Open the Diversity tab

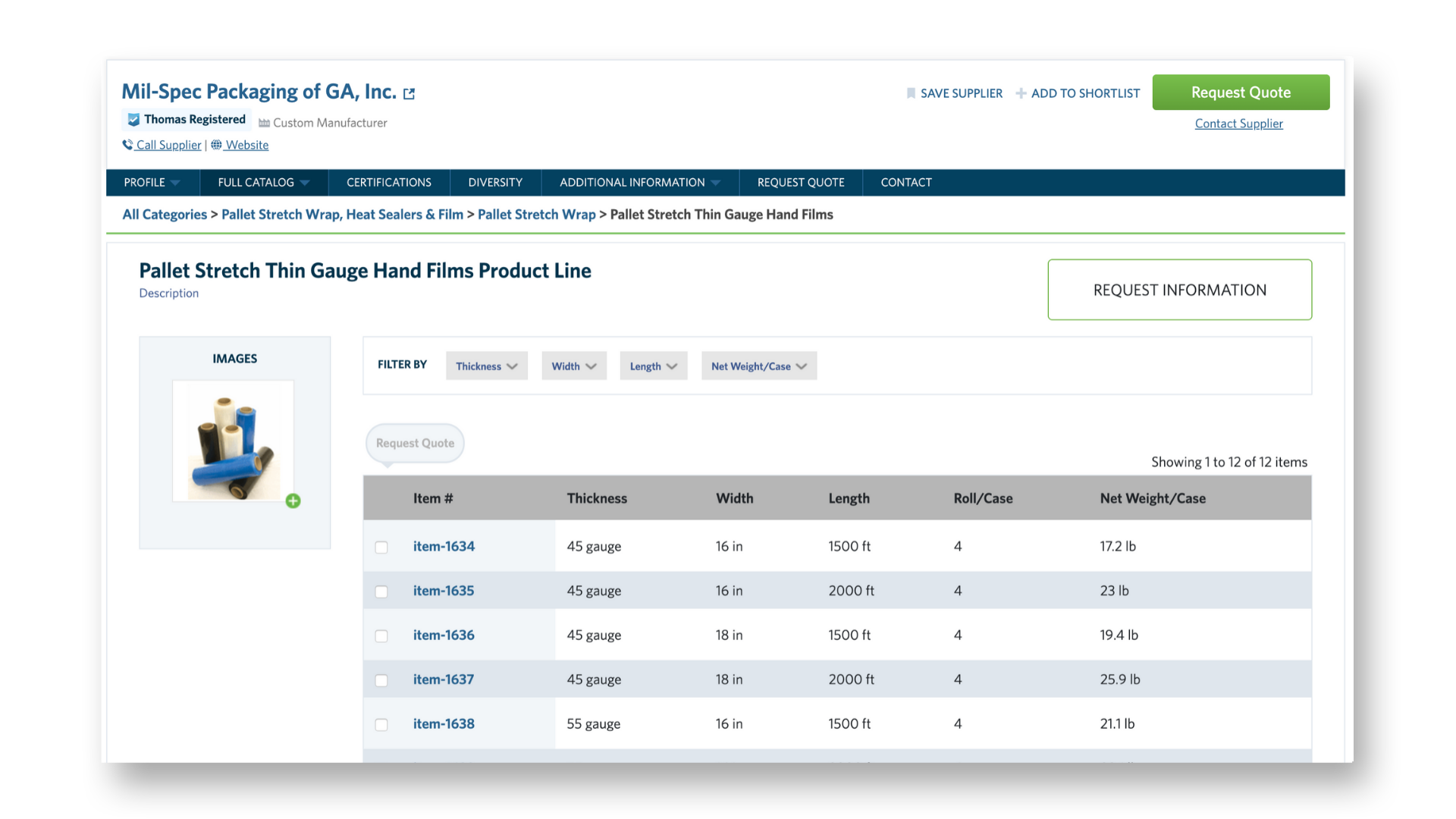pyautogui.click(x=494, y=183)
